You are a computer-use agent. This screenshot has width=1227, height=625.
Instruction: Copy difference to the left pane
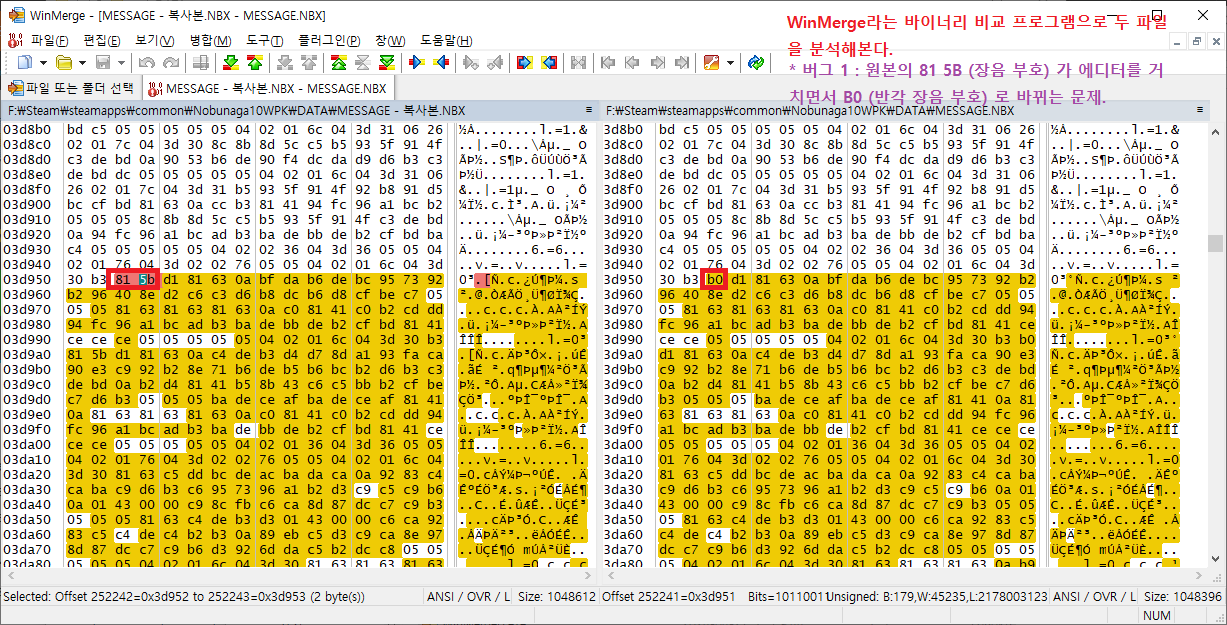[x=440, y=62]
